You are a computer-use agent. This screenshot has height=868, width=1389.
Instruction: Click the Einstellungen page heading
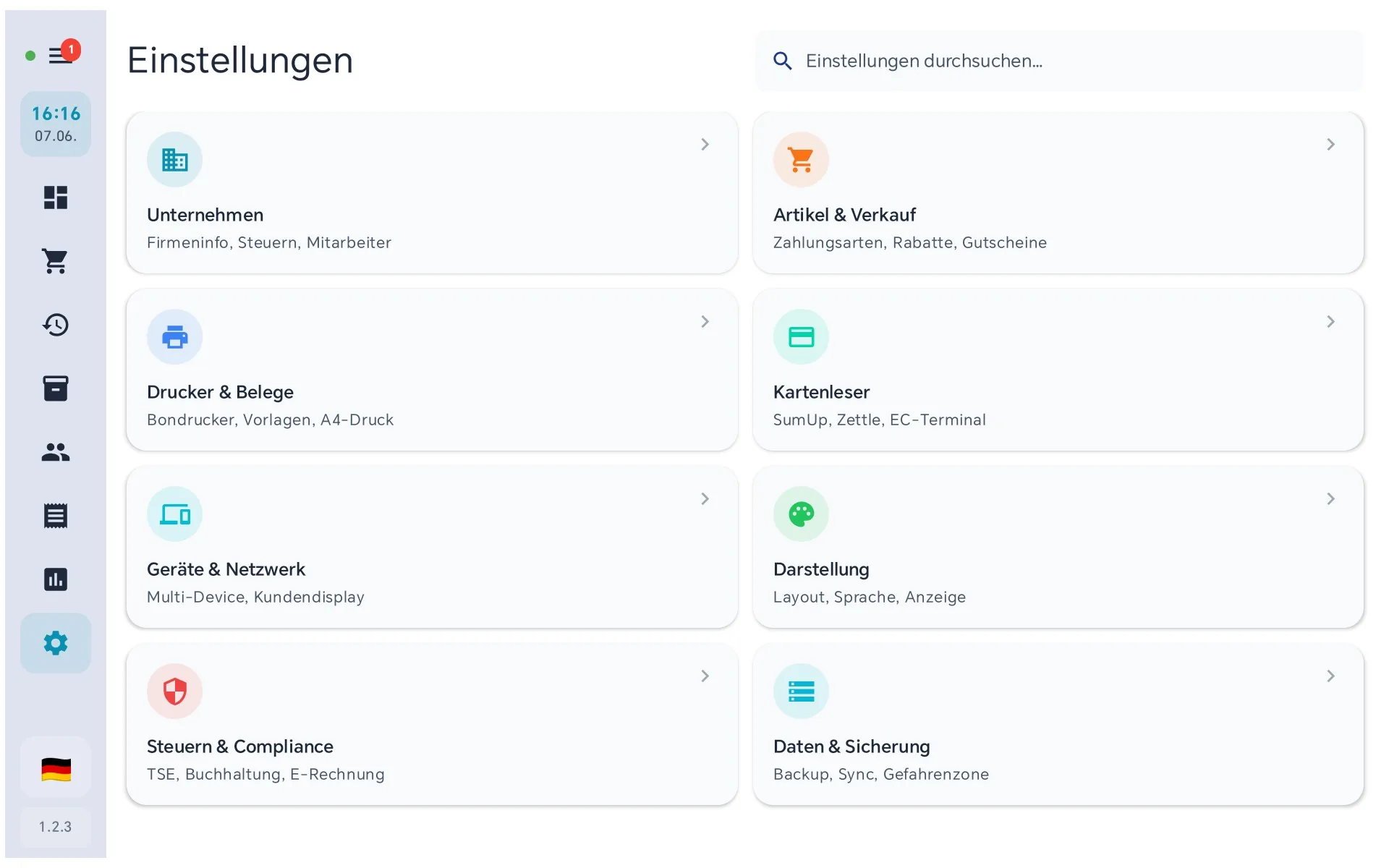tap(240, 60)
